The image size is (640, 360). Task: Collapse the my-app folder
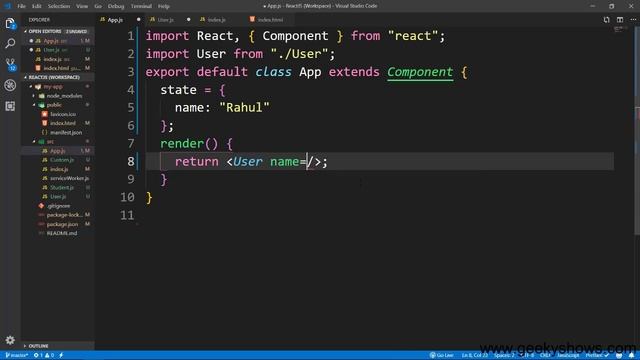(x=58, y=87)
